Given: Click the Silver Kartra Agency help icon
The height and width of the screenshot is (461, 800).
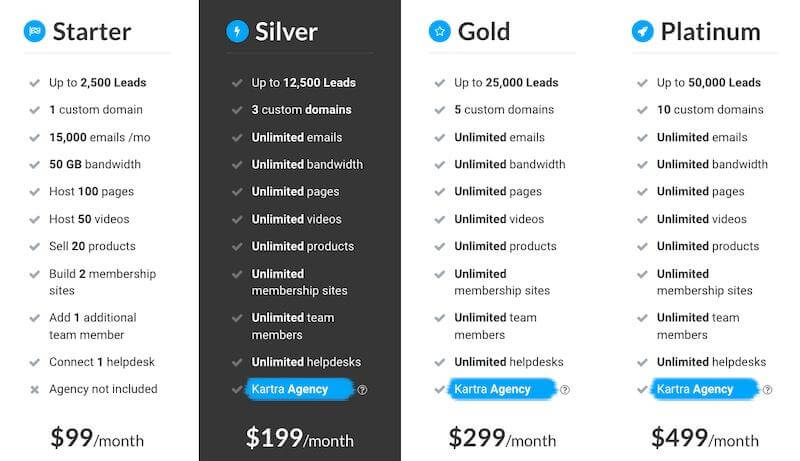Looking at the screenshot, I should point(362,390).
